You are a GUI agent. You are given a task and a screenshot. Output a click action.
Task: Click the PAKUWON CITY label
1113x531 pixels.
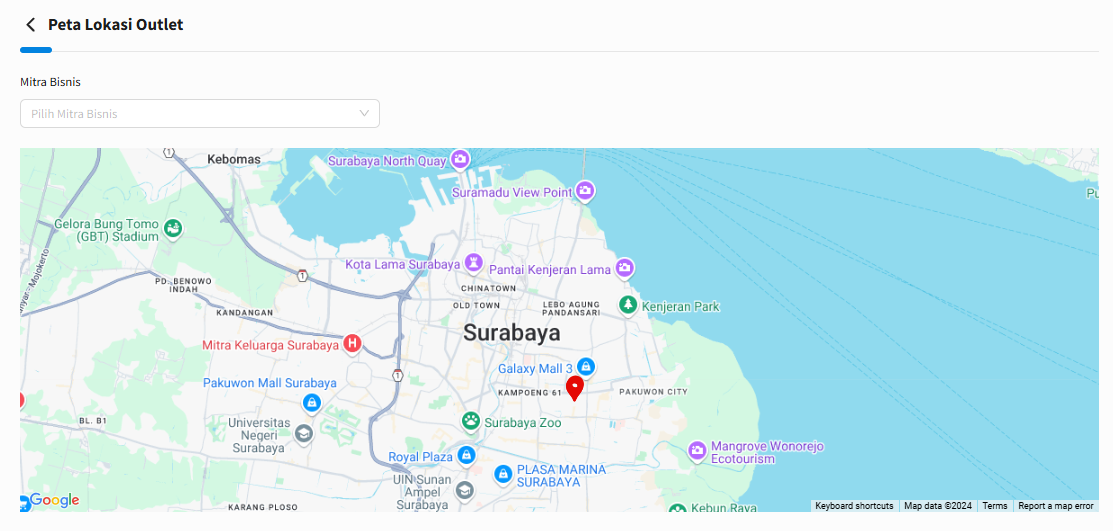653,392
